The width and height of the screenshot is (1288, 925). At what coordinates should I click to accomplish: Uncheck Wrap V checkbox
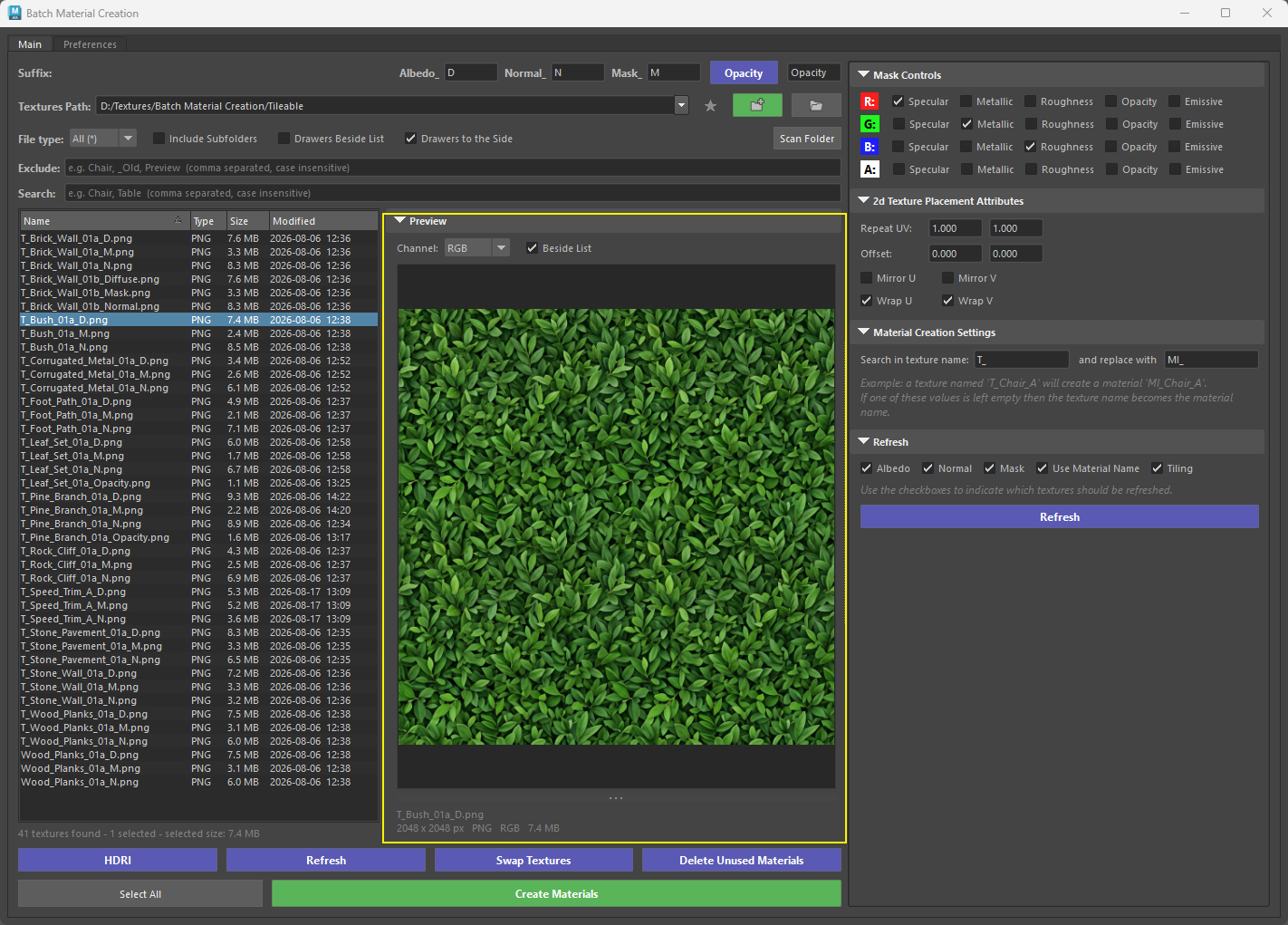[x=947, y=301]
